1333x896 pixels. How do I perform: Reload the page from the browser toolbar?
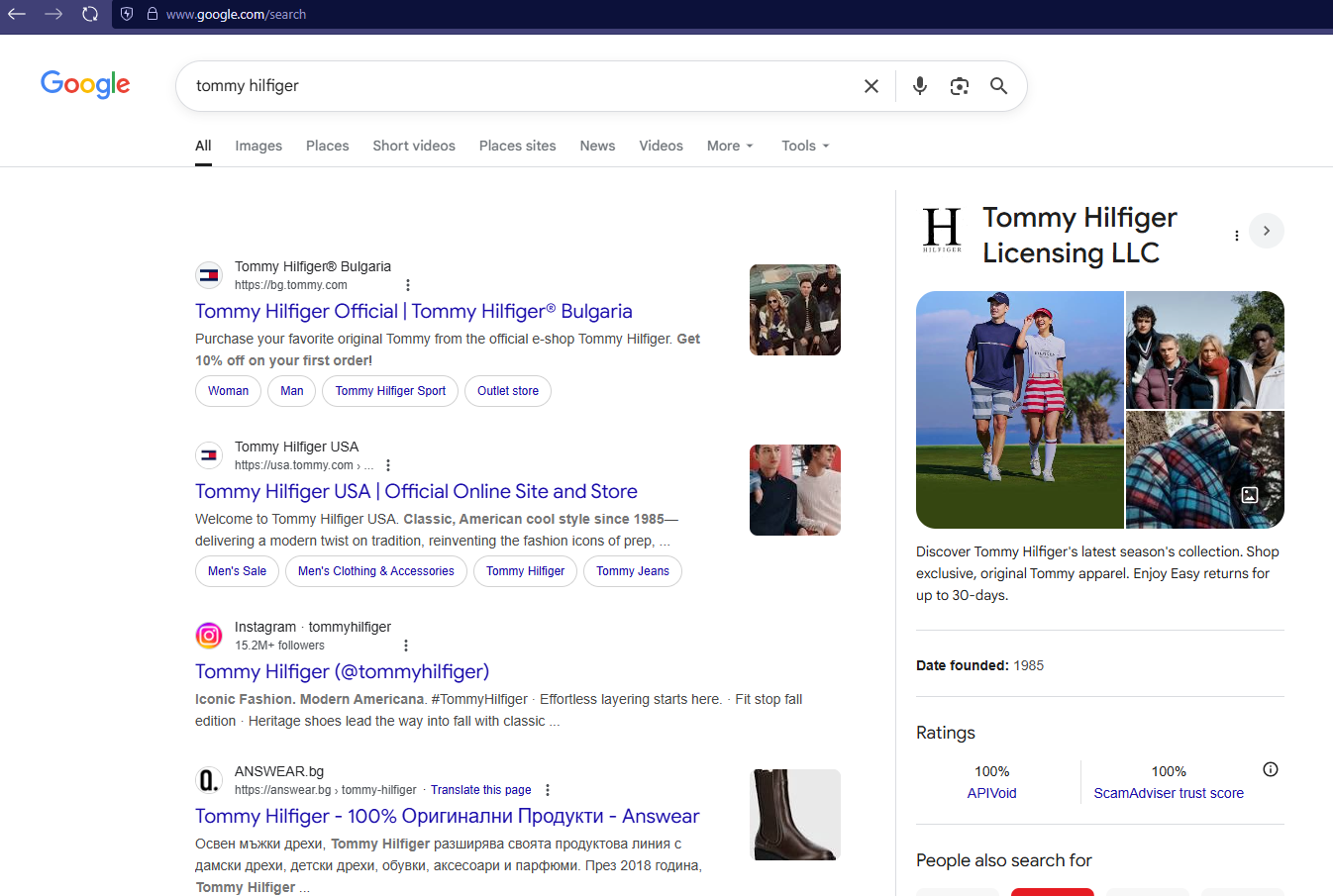[90, 14]
